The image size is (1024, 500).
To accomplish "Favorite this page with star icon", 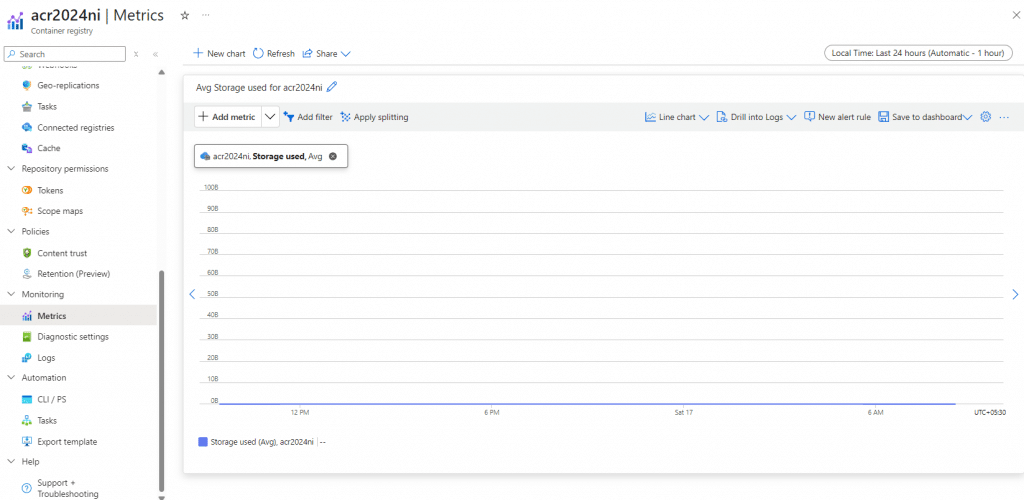I will pos(184,15).
